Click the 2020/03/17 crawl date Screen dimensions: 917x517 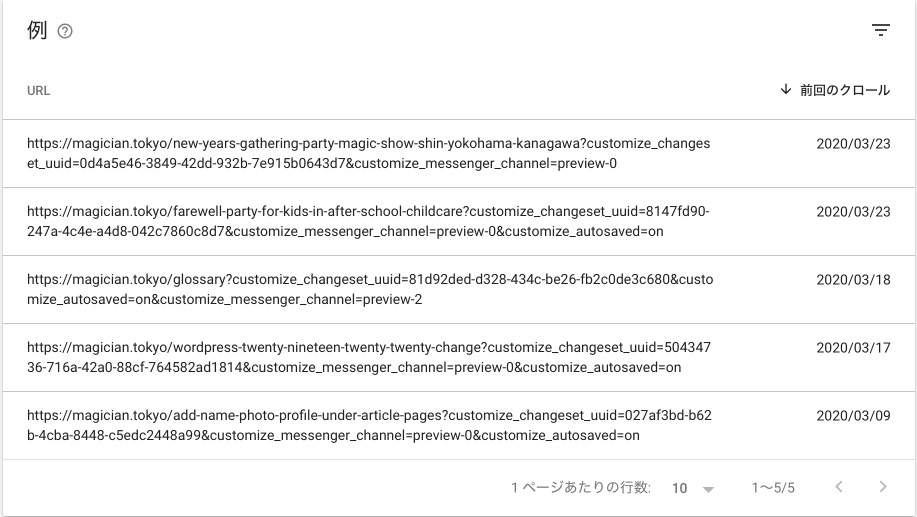tap(853, 348)
